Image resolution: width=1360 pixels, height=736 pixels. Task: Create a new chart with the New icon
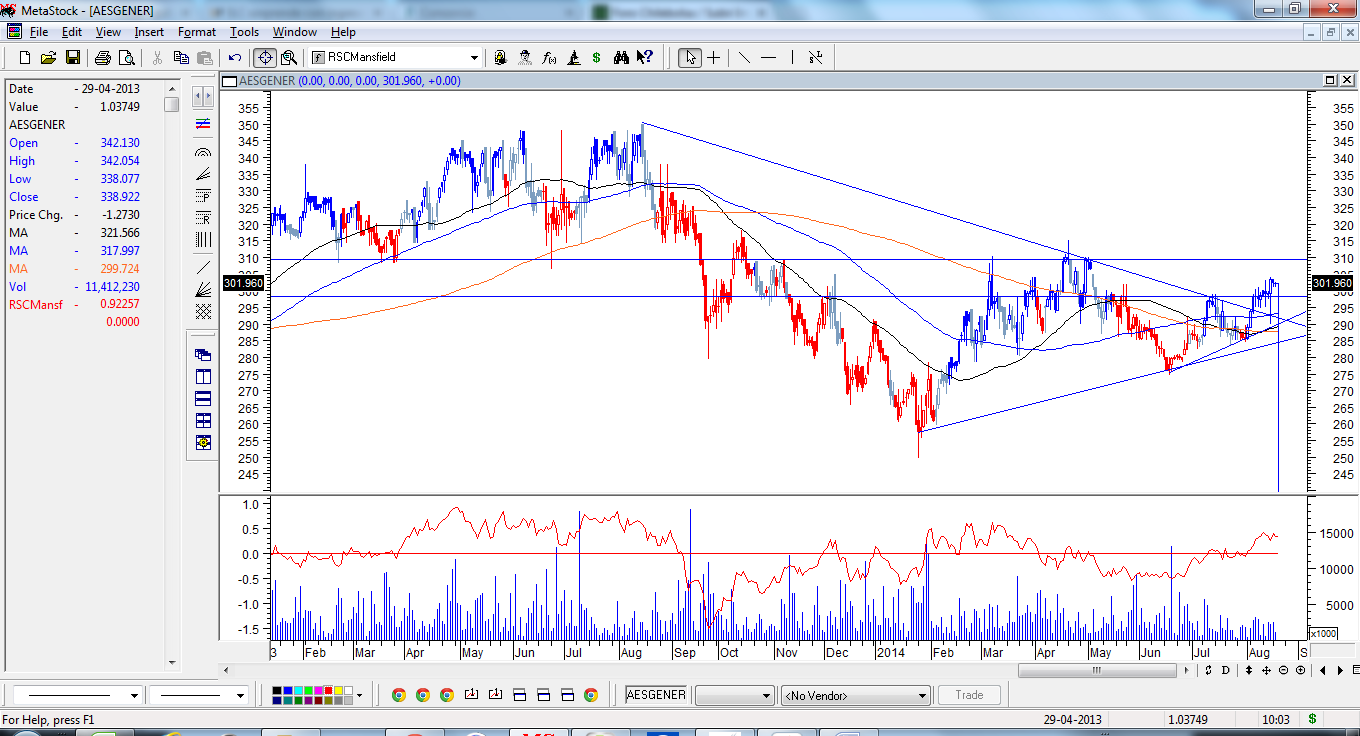pyautogui.click(x=25, y=57)
